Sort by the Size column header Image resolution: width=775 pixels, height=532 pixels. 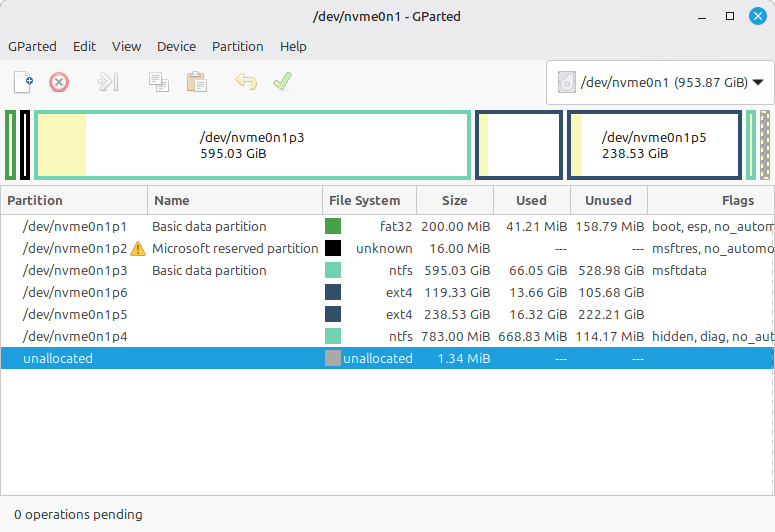click(455, 200)
